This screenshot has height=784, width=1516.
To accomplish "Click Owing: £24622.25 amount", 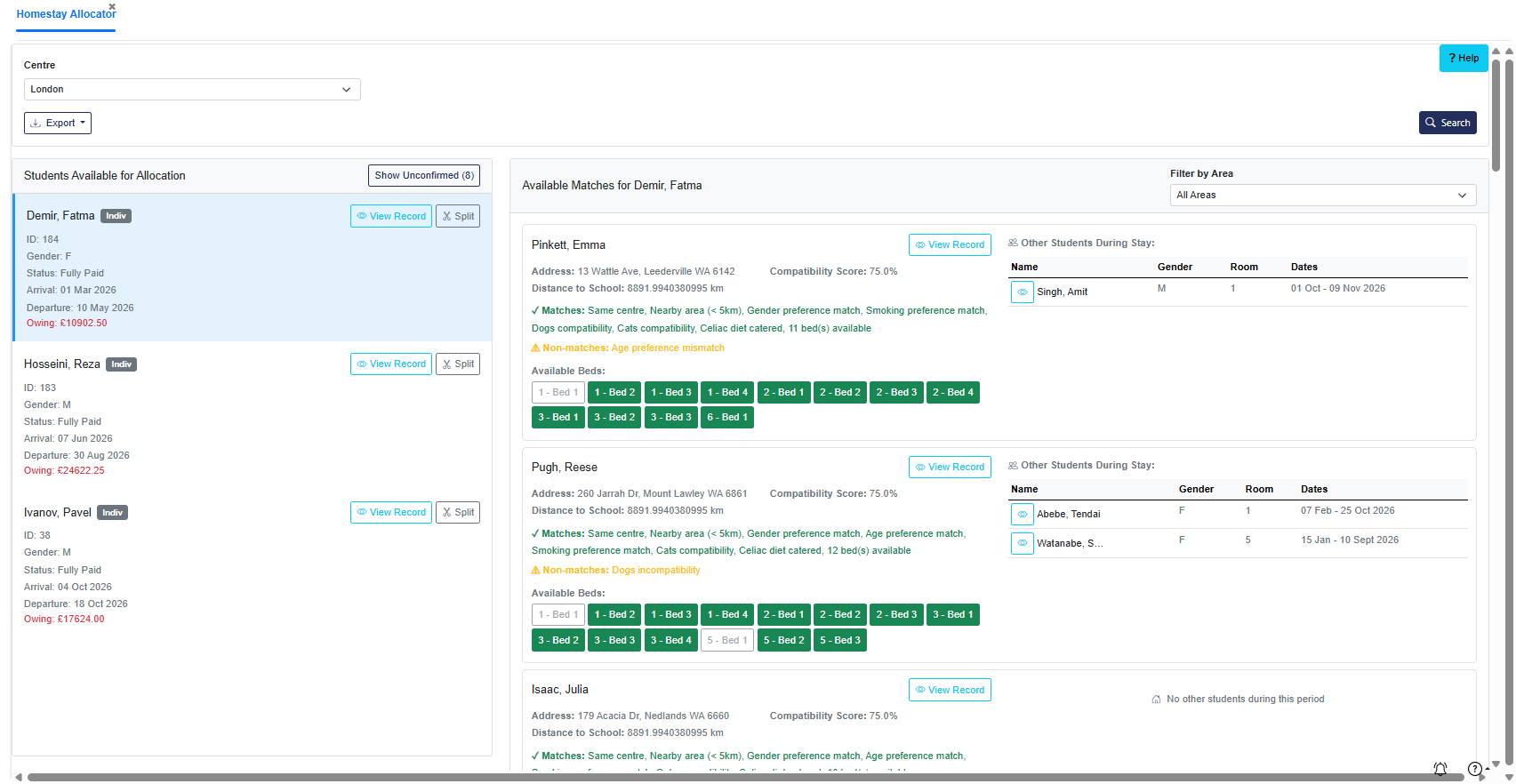I will point(64,470).
